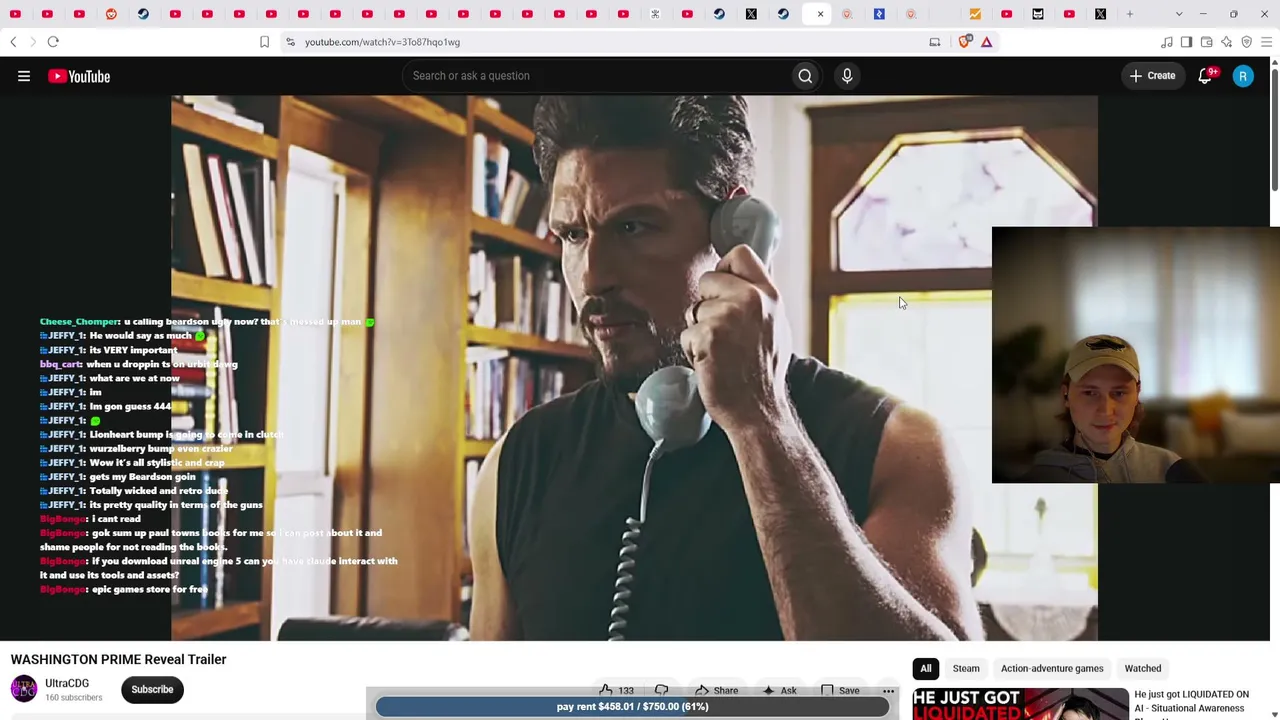The width and height of the screenshot is (1280, 720).
Task: Open the Brave Rewards triangle icon
Action: 987,42
